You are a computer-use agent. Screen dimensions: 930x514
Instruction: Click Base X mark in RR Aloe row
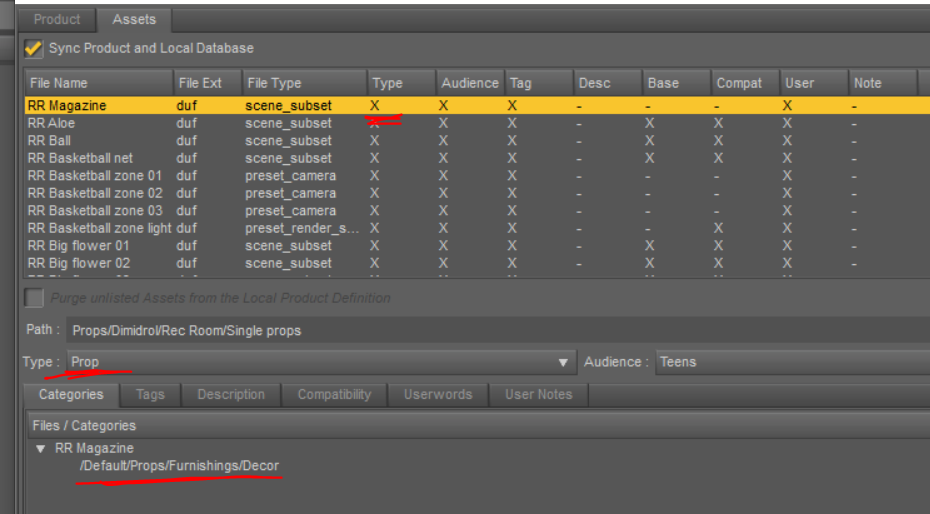[x=649, y=123]
